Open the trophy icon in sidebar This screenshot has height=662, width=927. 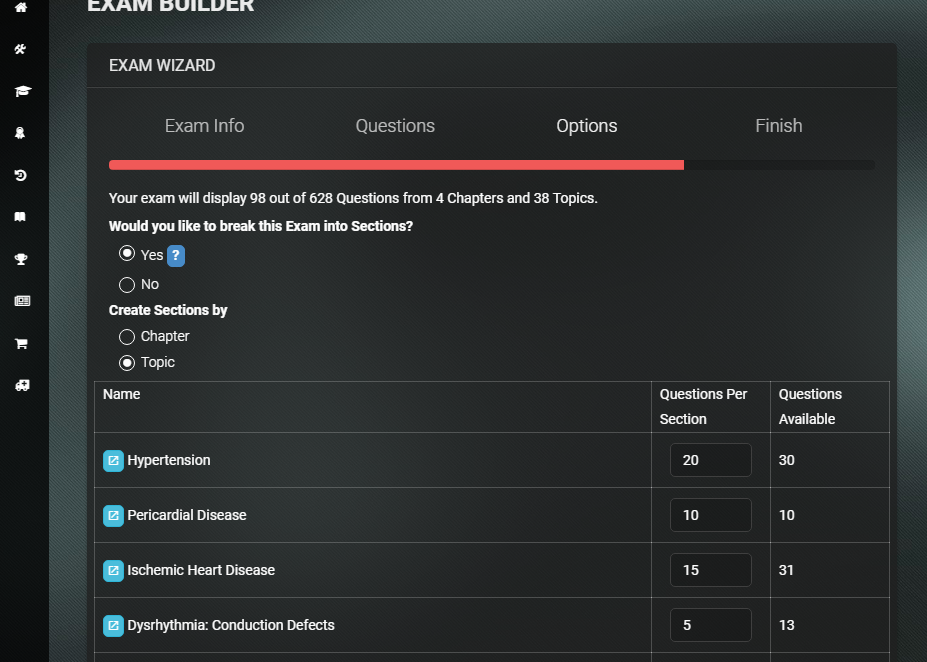tap(21, 259)
